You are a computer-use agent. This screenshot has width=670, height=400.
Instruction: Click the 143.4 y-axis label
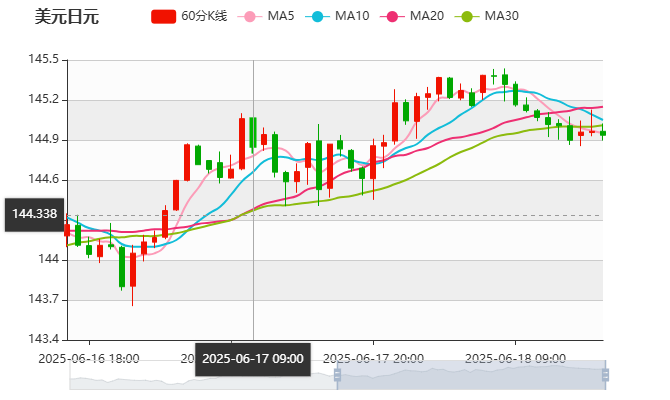click(43, 339)
